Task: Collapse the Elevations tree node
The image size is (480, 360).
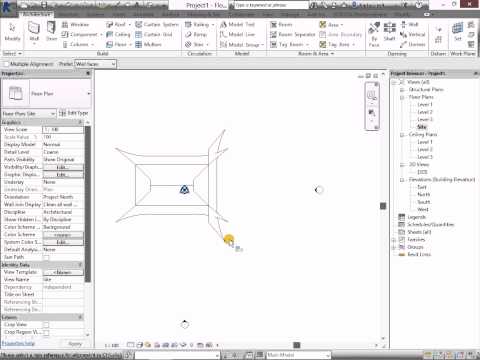Action: tap(402, 180)
